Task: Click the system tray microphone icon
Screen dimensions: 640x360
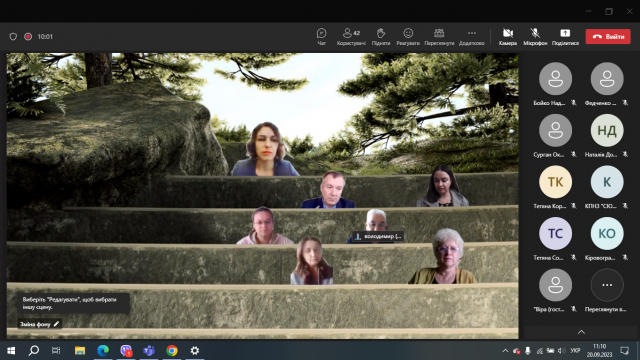Action: 528,351
